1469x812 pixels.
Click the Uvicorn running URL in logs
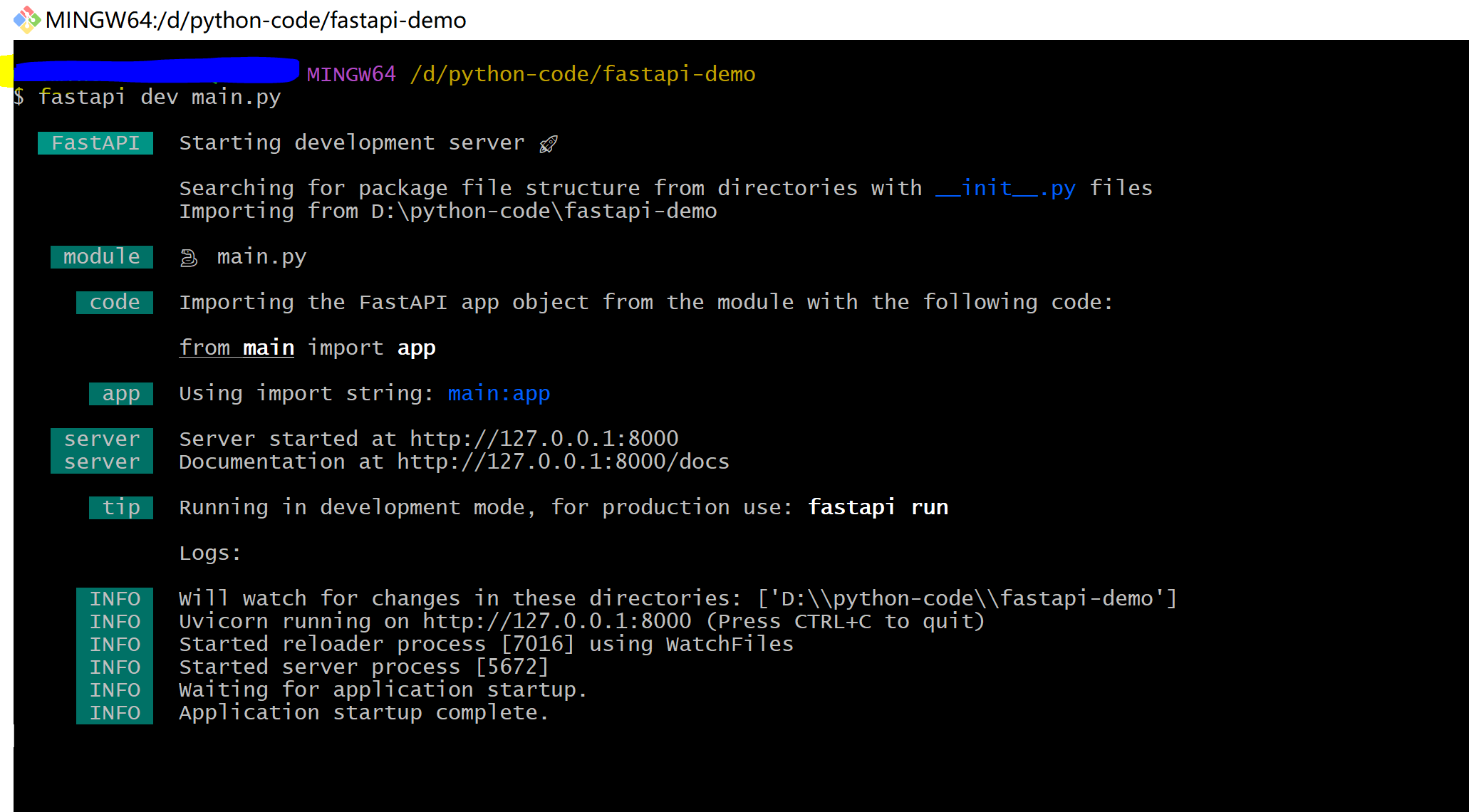[556, 621]
